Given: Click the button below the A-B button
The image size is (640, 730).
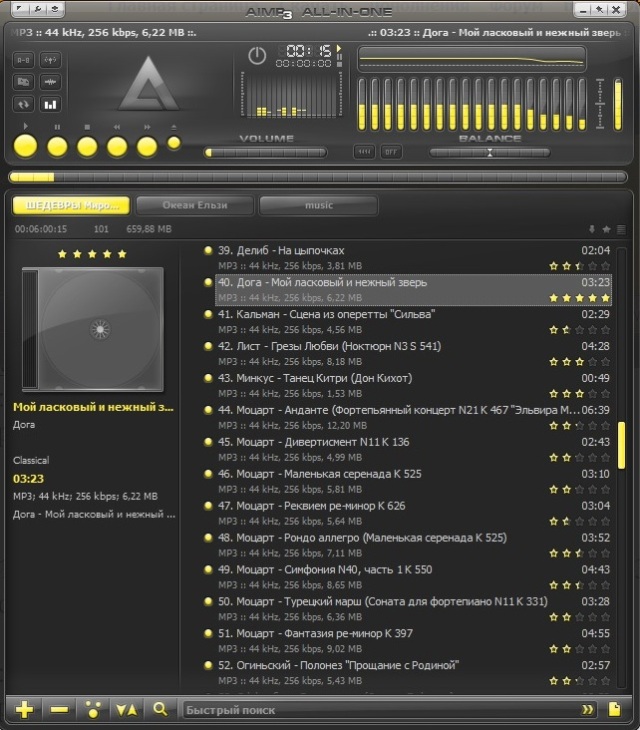Looking at the screenshot, I should [23, 82].
